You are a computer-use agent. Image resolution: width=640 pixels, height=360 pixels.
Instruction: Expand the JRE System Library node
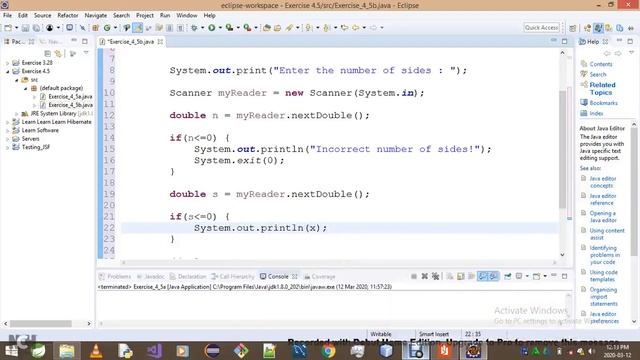tap(16, 113)
